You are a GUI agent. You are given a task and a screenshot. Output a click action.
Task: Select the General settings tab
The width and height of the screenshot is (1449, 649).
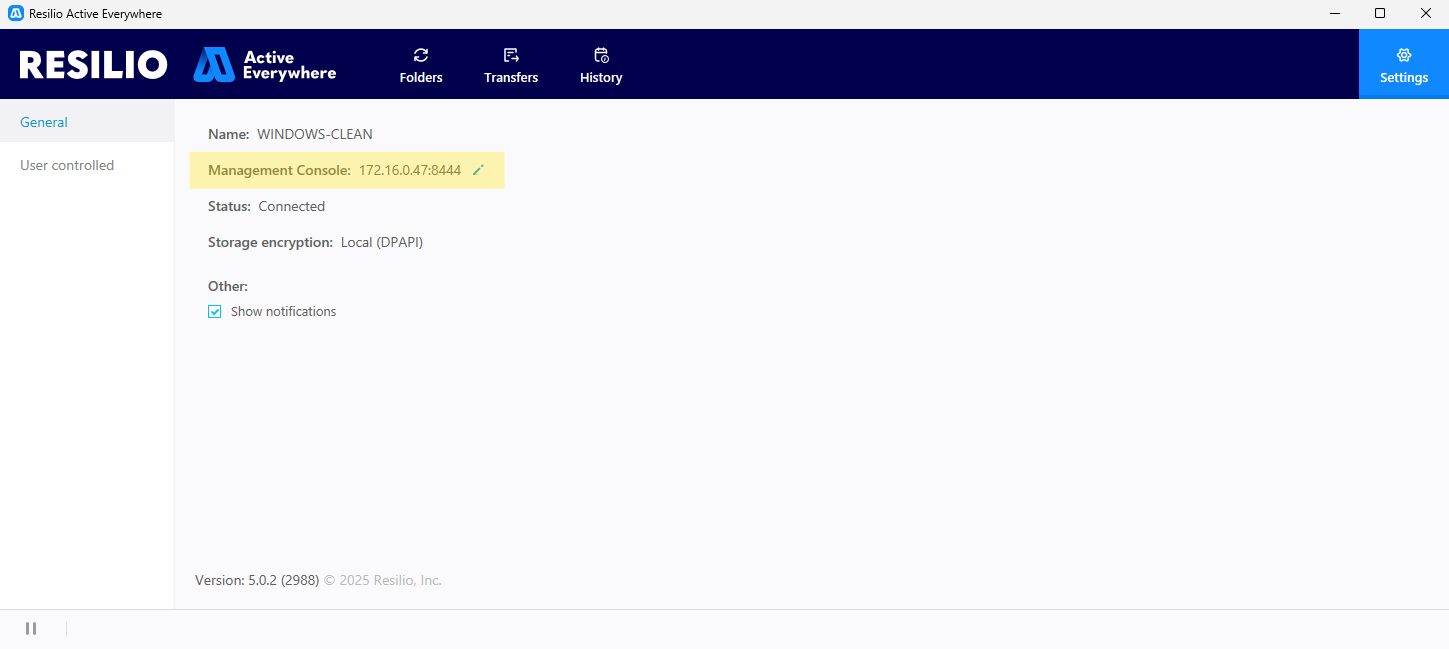pos(44,122)
